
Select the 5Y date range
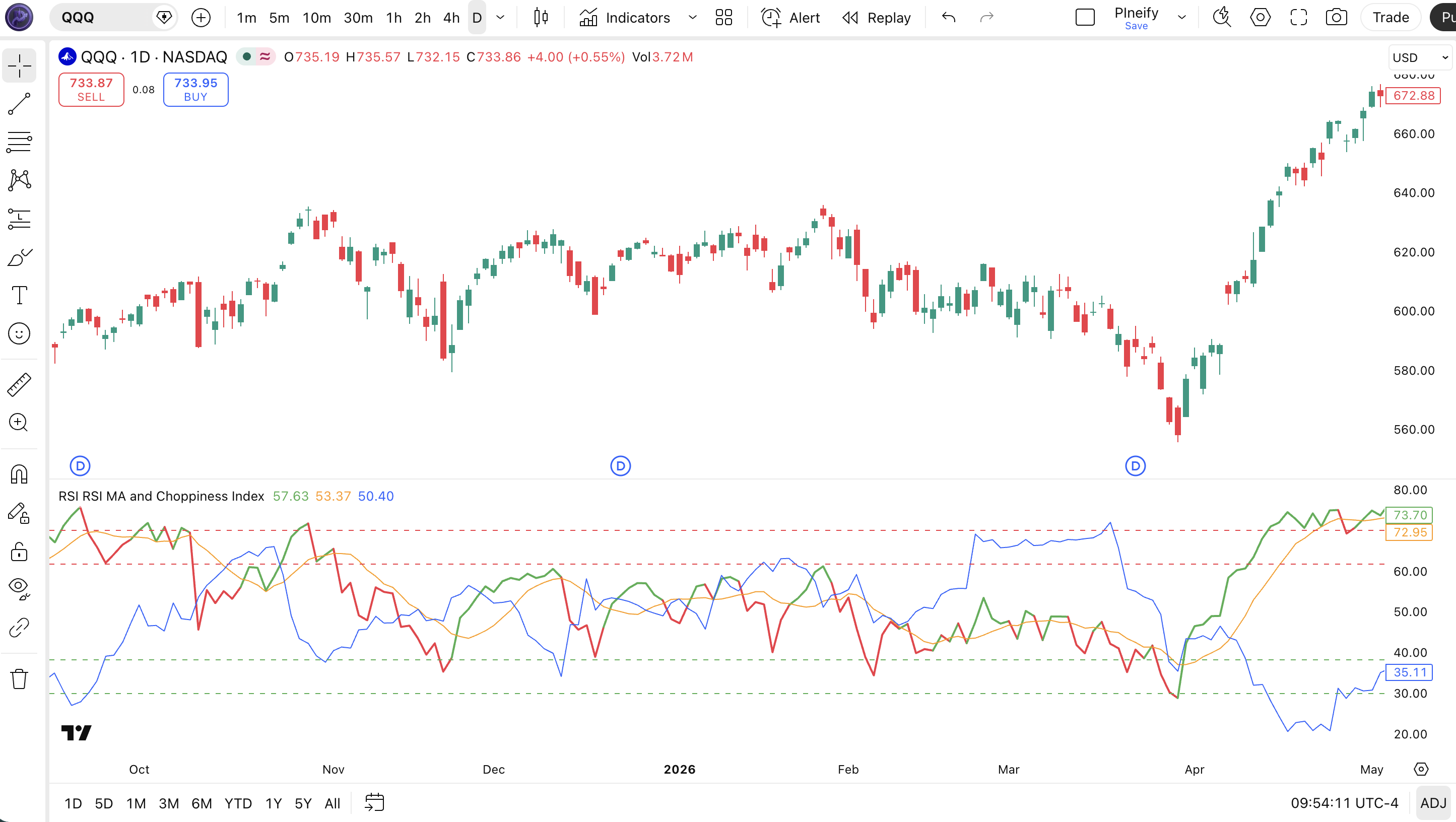pyautogui.click(x=303, y=803)
